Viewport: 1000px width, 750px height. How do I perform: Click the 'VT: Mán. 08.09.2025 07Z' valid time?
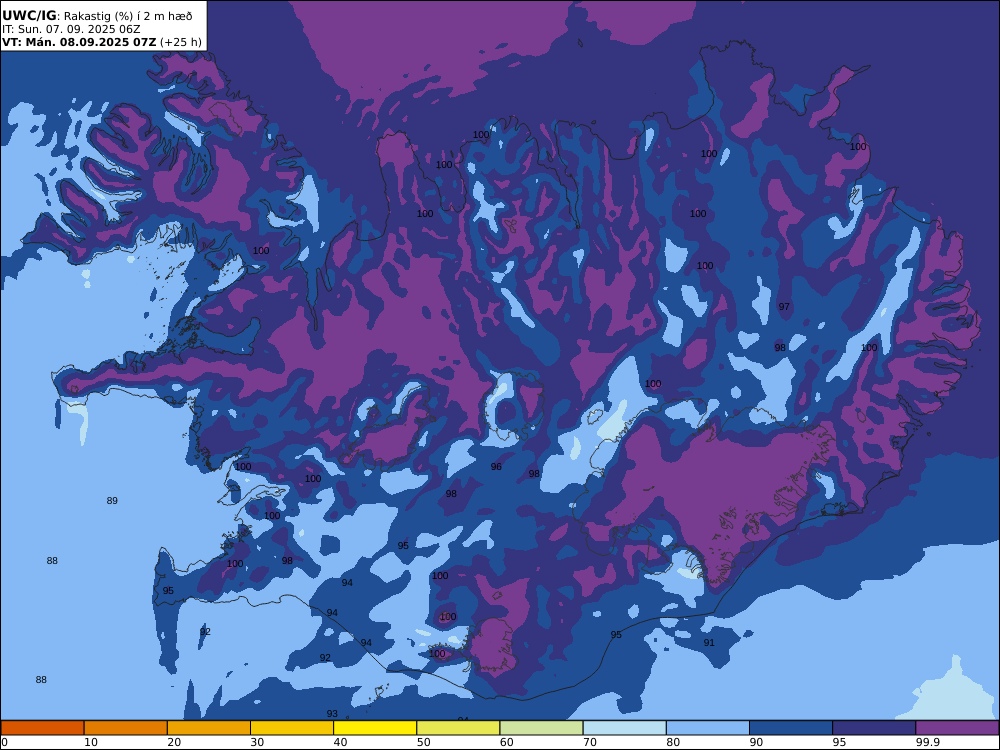[79, 42]
